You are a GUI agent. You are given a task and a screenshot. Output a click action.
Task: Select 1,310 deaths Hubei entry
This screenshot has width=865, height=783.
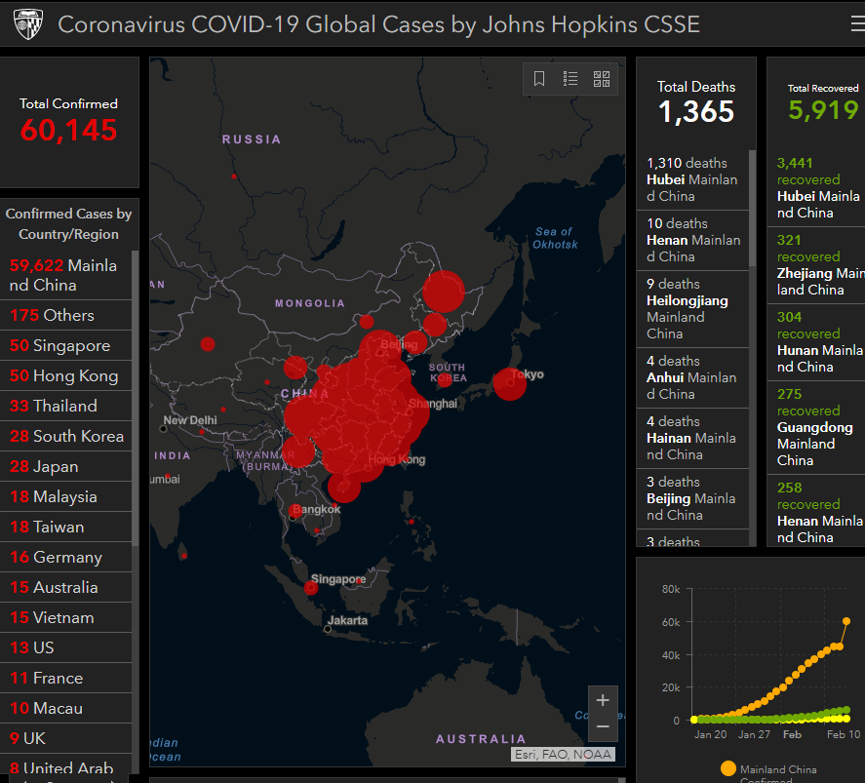(693, 179)
